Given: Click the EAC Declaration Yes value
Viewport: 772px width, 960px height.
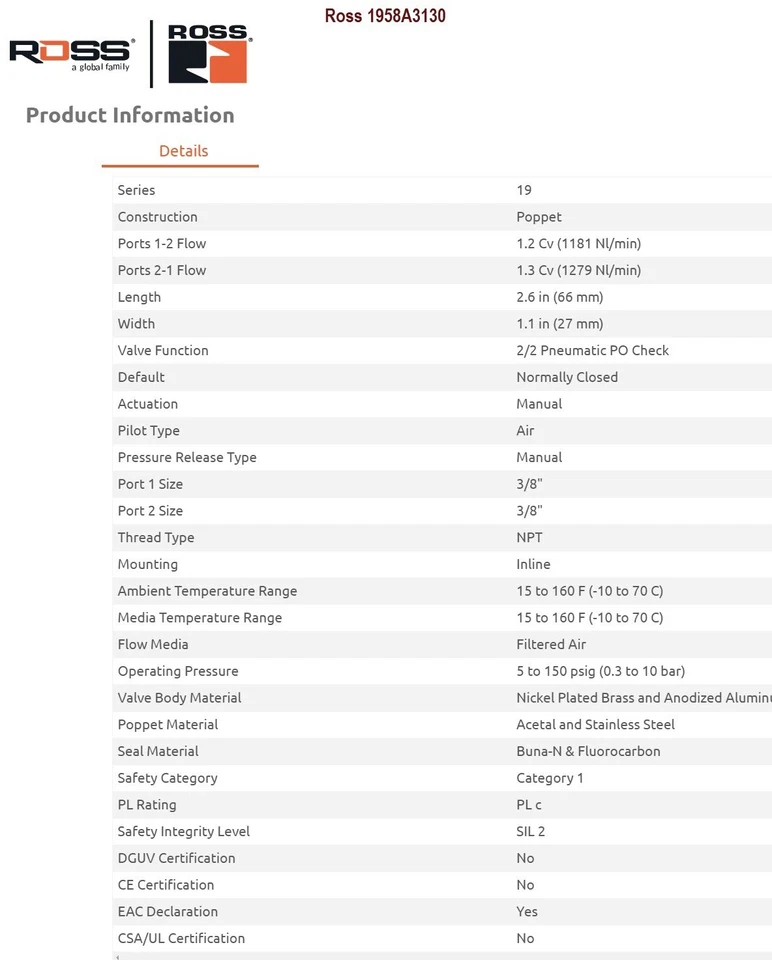Looking at the screenshot, I should 527,912.
